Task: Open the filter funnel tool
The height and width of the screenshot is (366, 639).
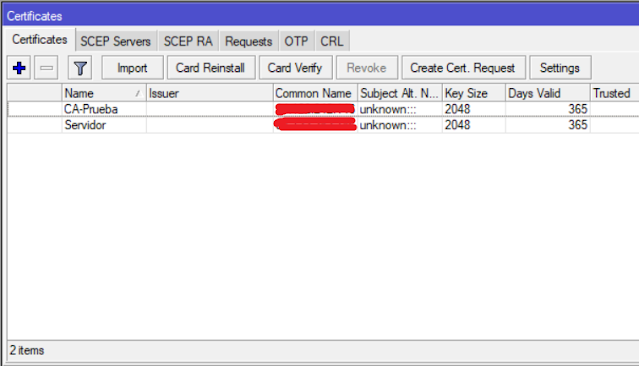Action: point(80,68)
